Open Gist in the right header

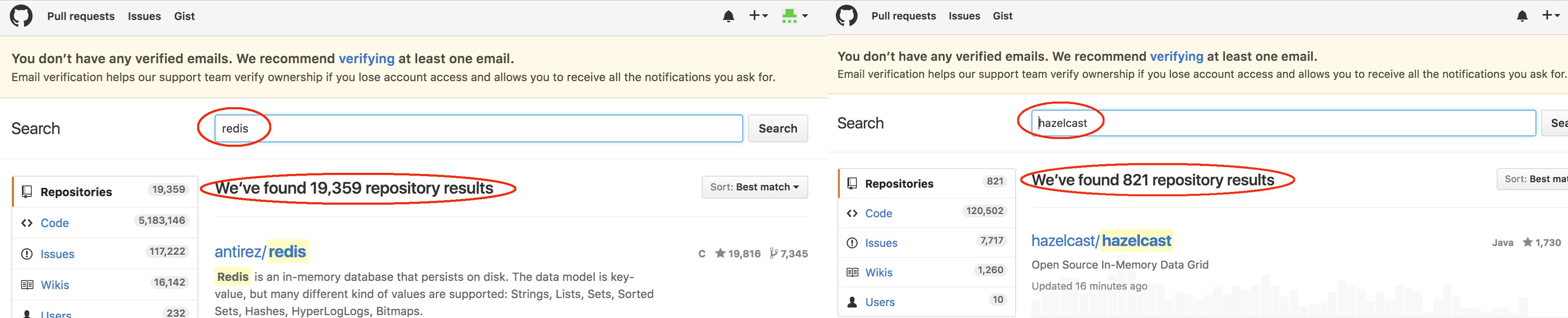(1003, 16)
